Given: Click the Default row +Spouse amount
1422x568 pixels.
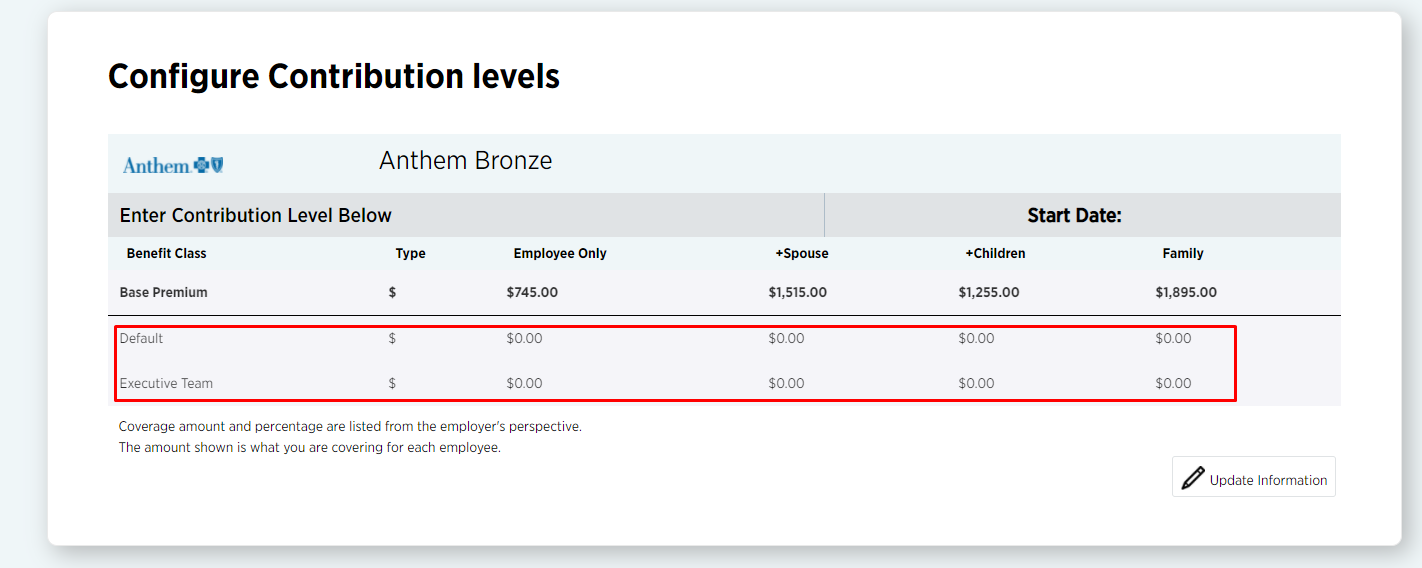Looking at the screenshot, I should [786, 338].
